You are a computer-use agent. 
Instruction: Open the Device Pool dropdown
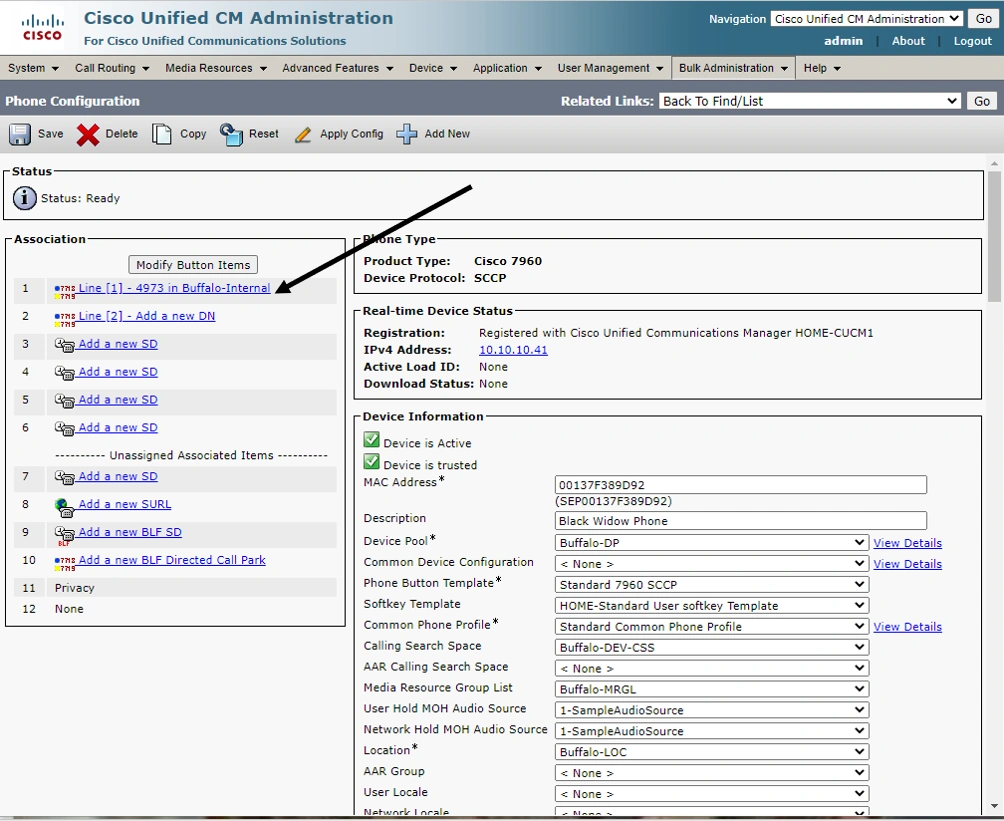point(711,542)
